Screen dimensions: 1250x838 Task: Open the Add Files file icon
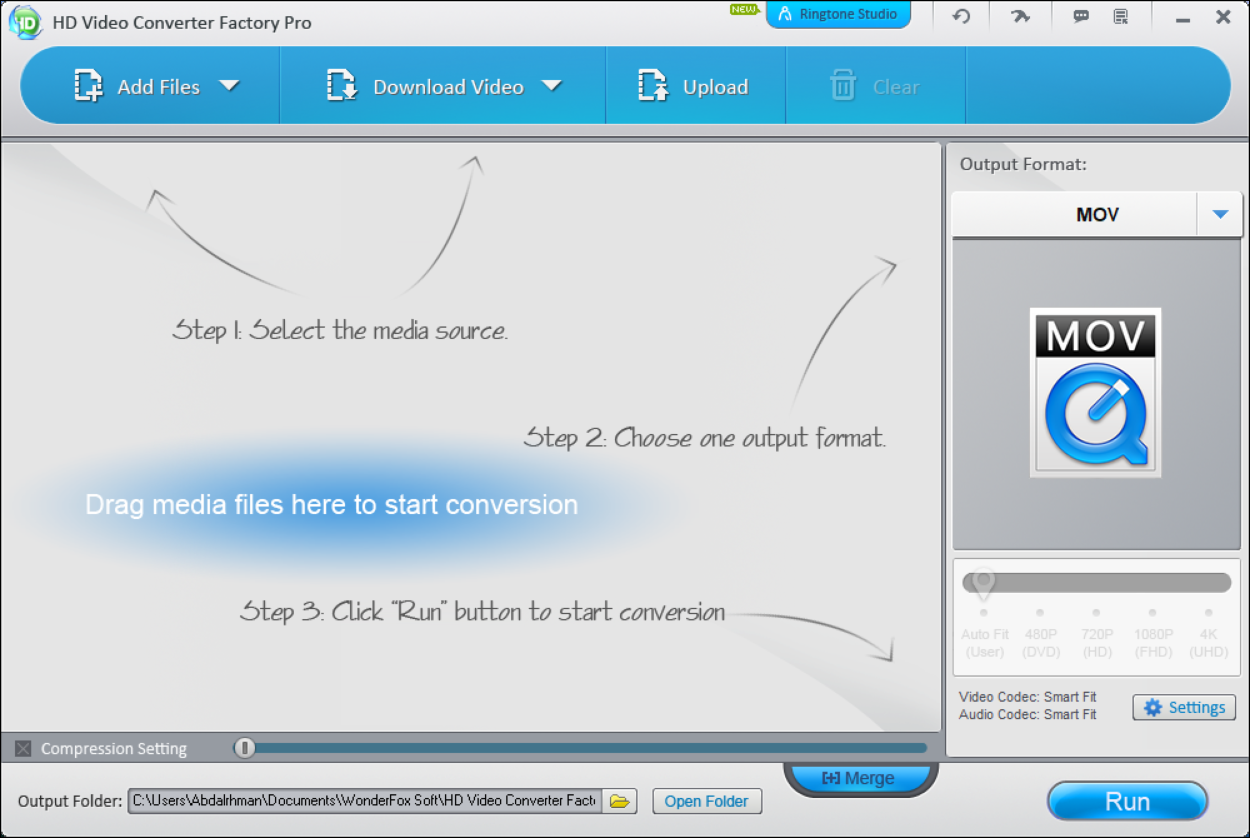pyautogui.click(x=88, y=86)
